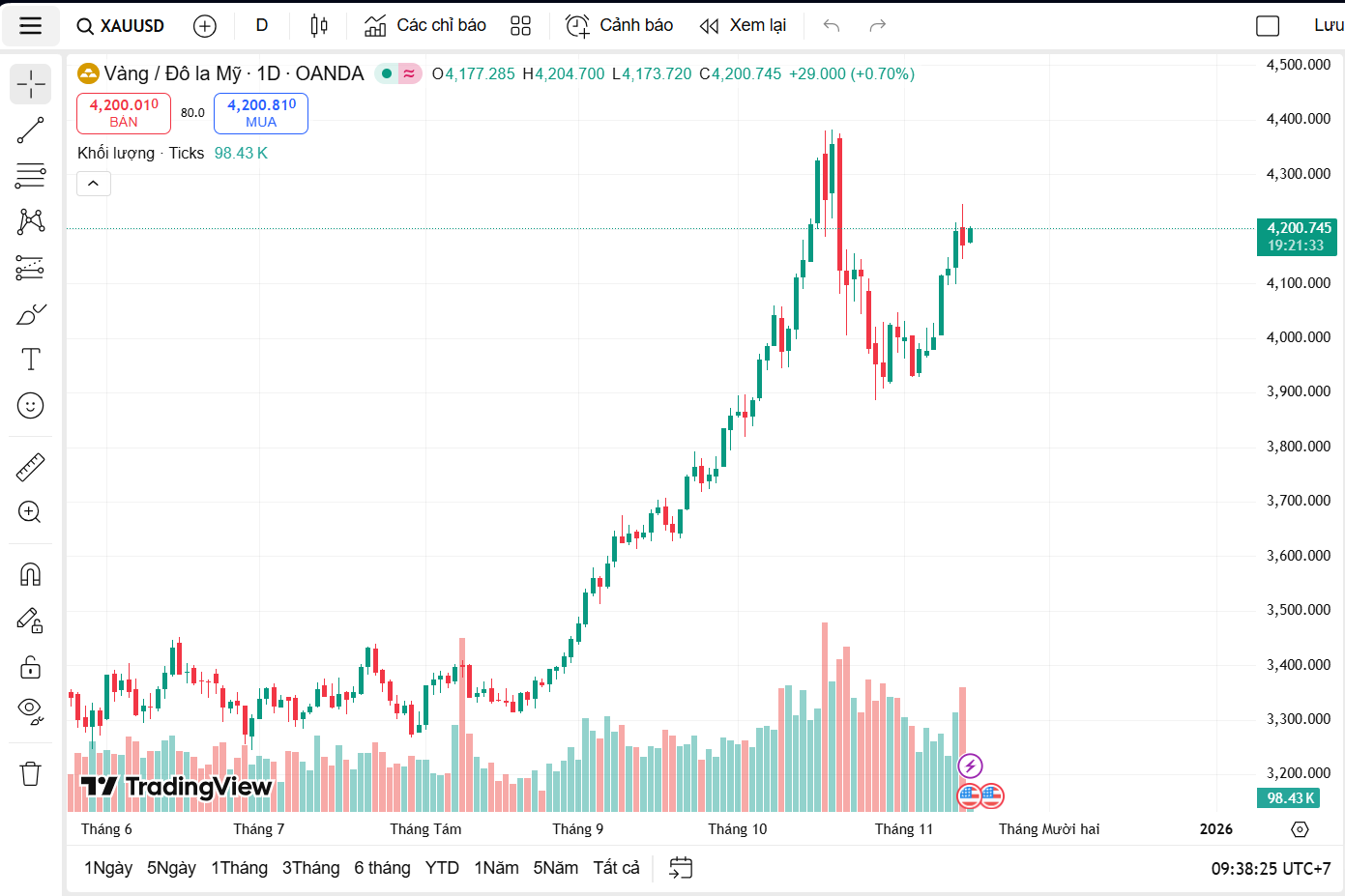Remove drawings with the trash icon

[x=30, y=773]
